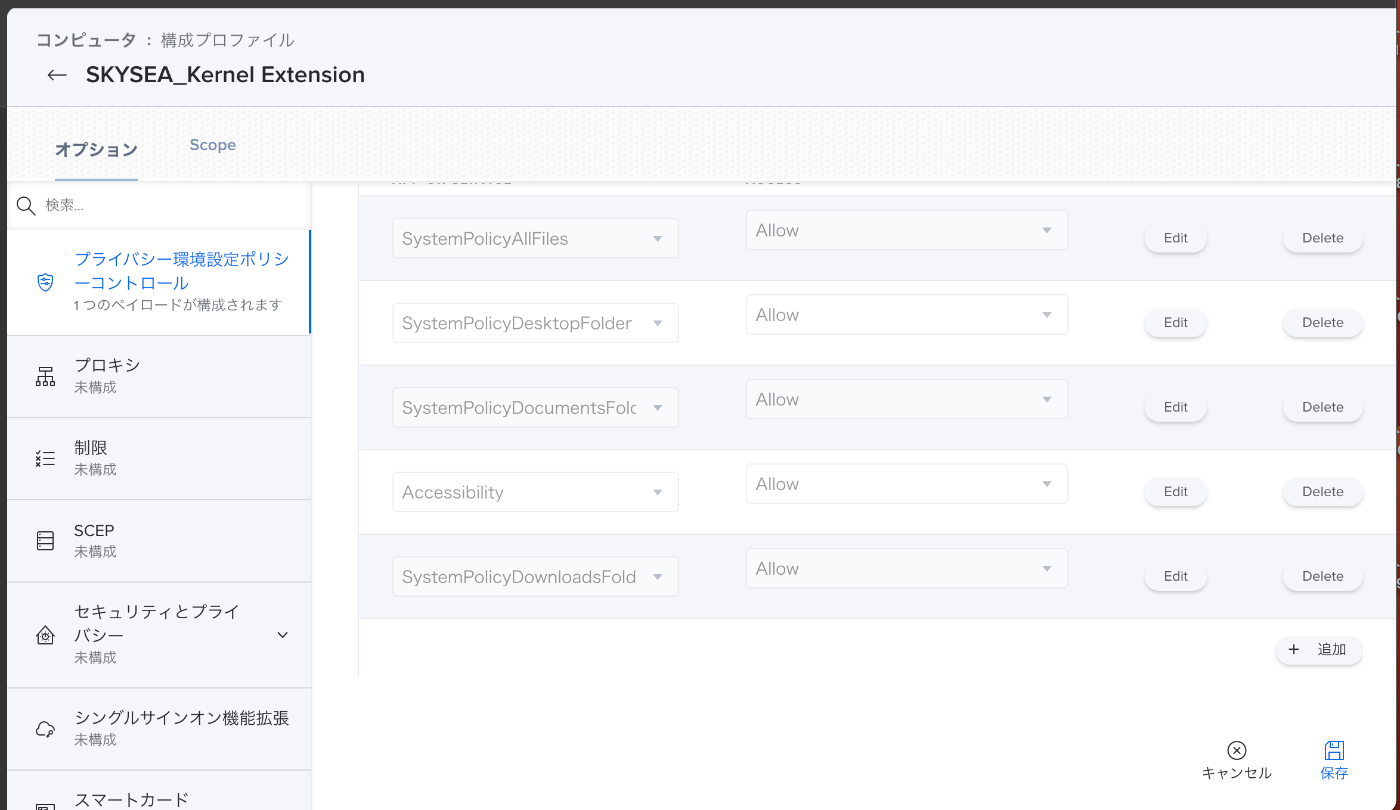Click the 保存 save label
Image resolution: width=1400 pixels, height=810 pixels.
1334,773
